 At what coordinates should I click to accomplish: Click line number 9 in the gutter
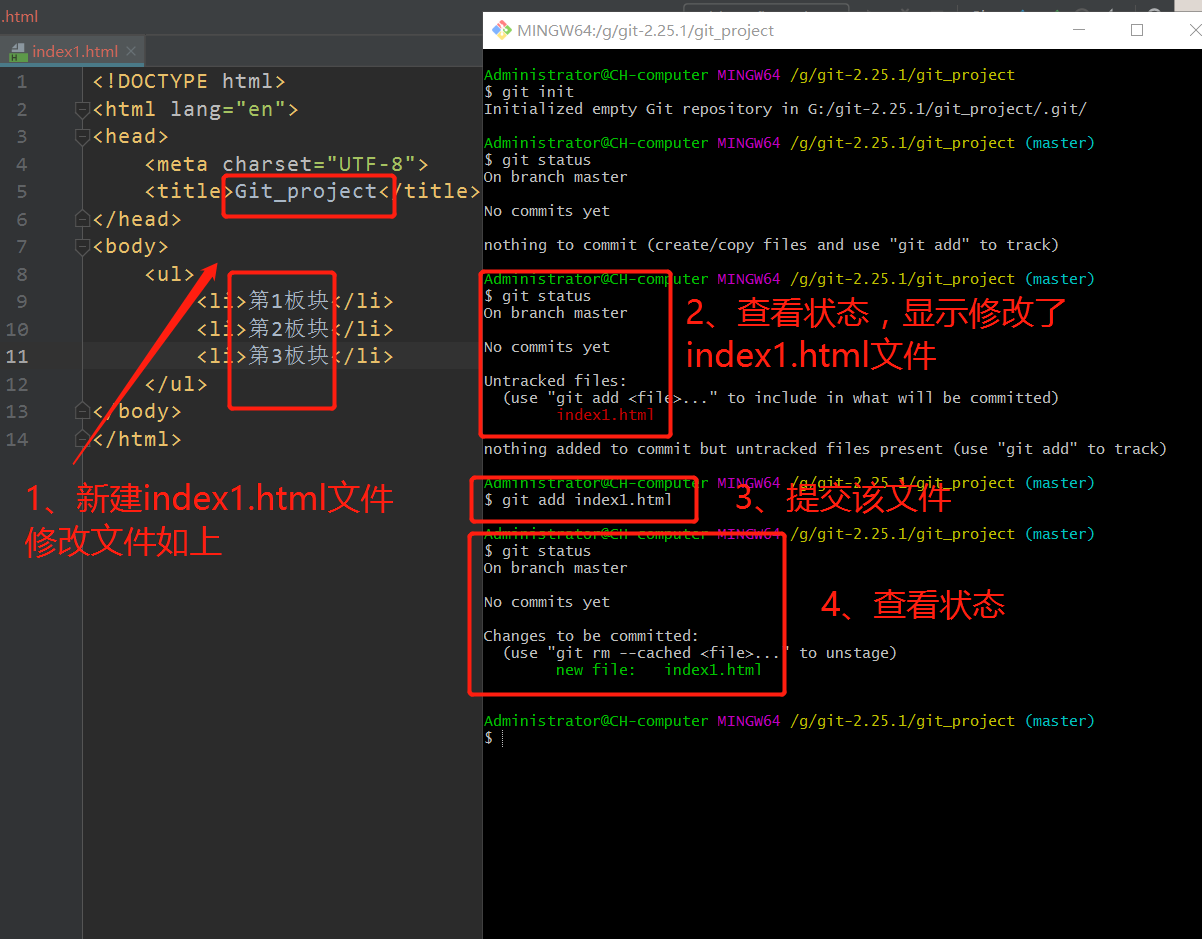click(22, 301)
